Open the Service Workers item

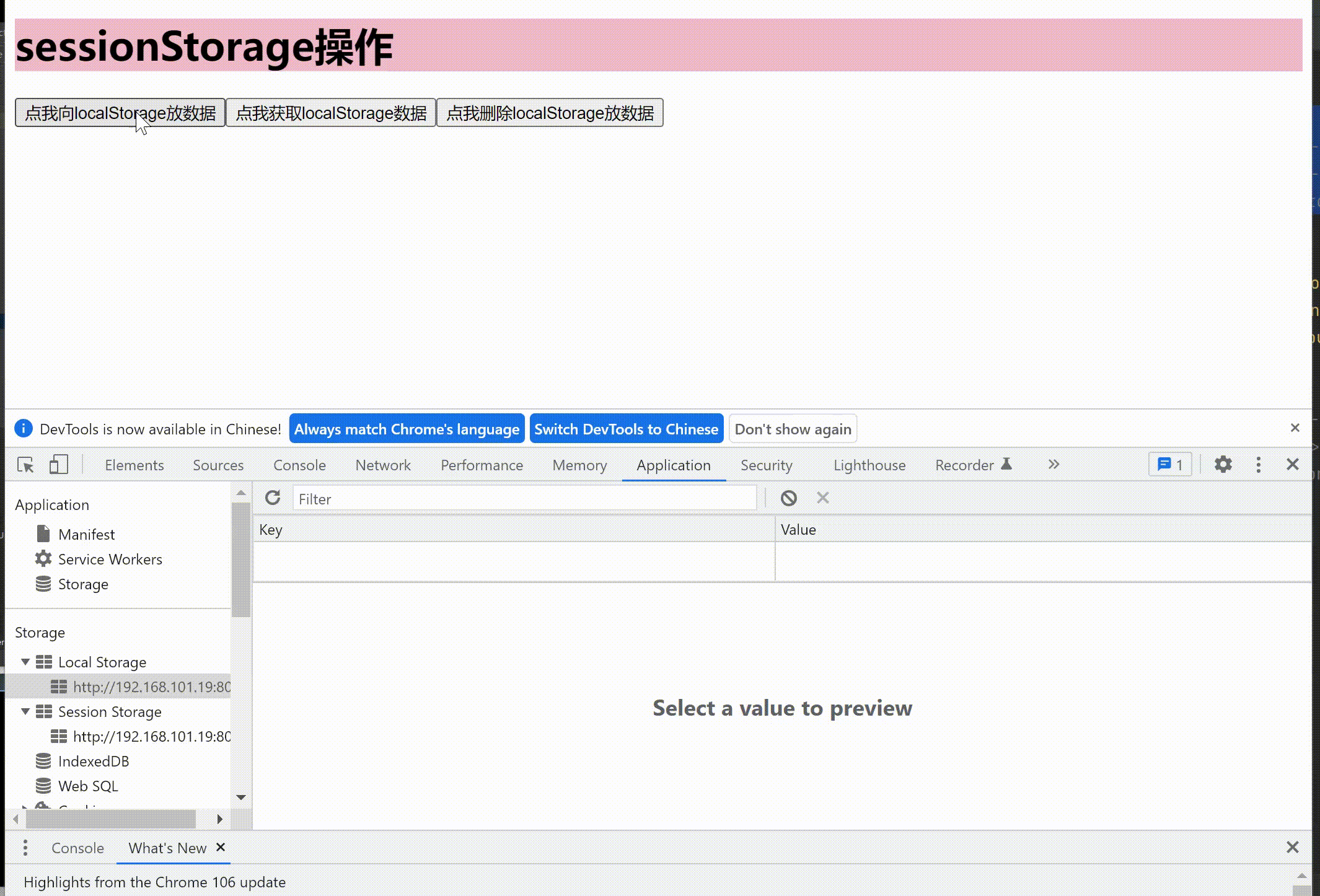(110, 559)
